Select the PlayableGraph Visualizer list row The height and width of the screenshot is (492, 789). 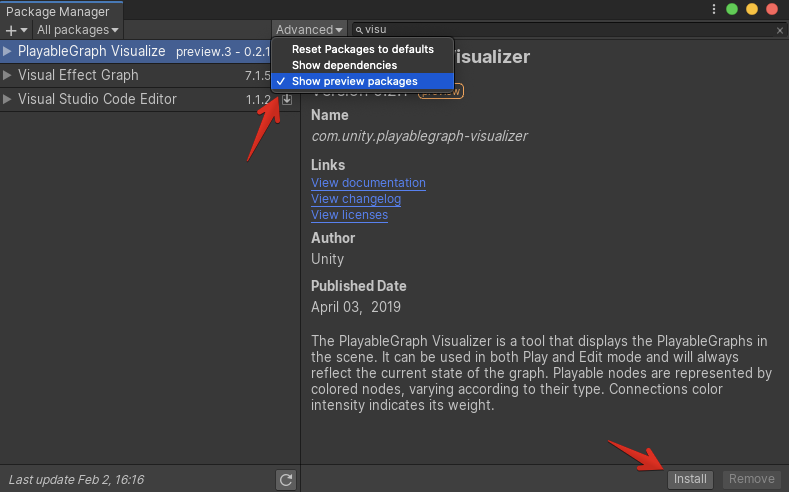click(x=136, y=51)
